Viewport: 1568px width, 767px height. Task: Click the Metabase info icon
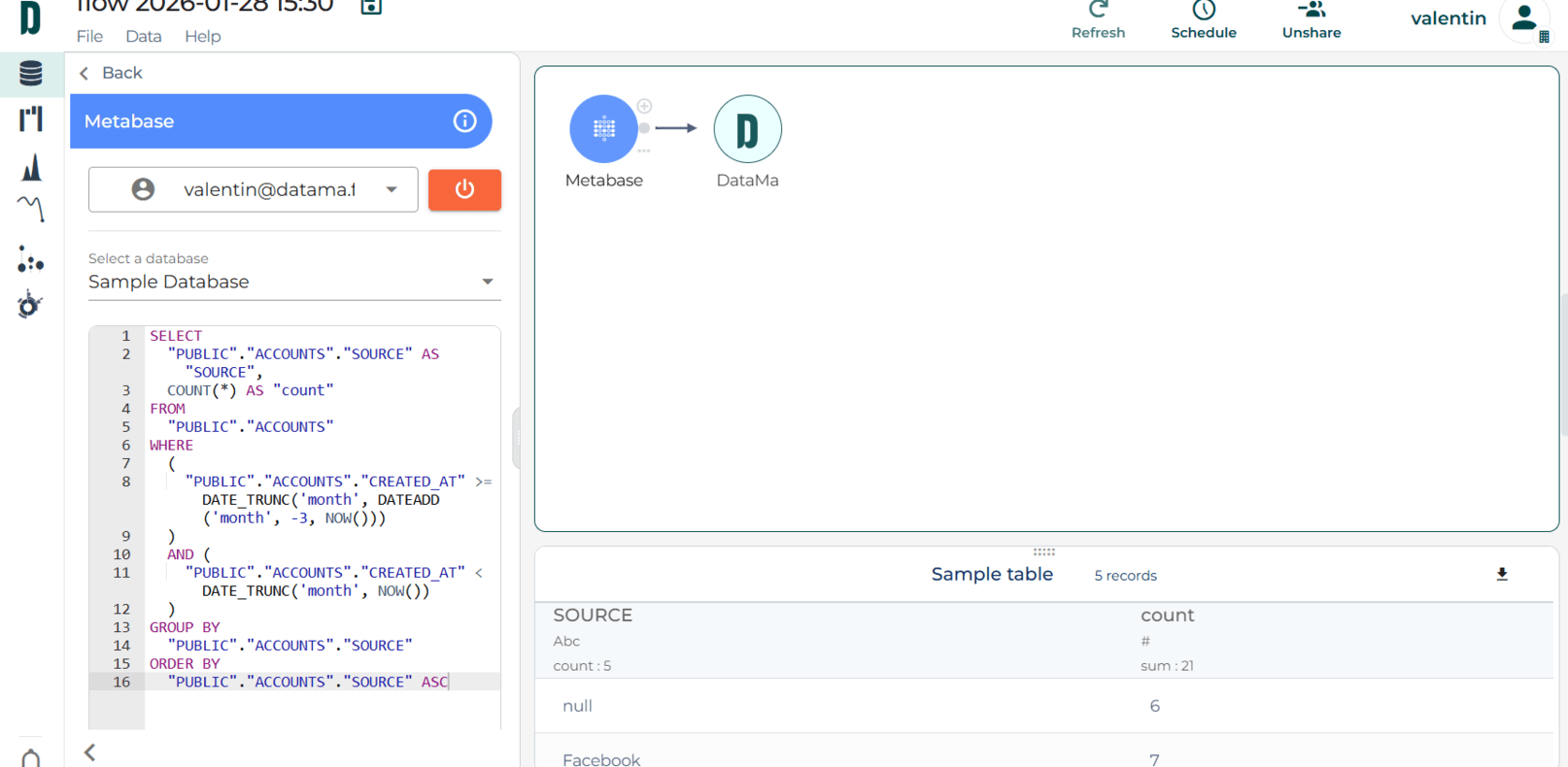464,121
